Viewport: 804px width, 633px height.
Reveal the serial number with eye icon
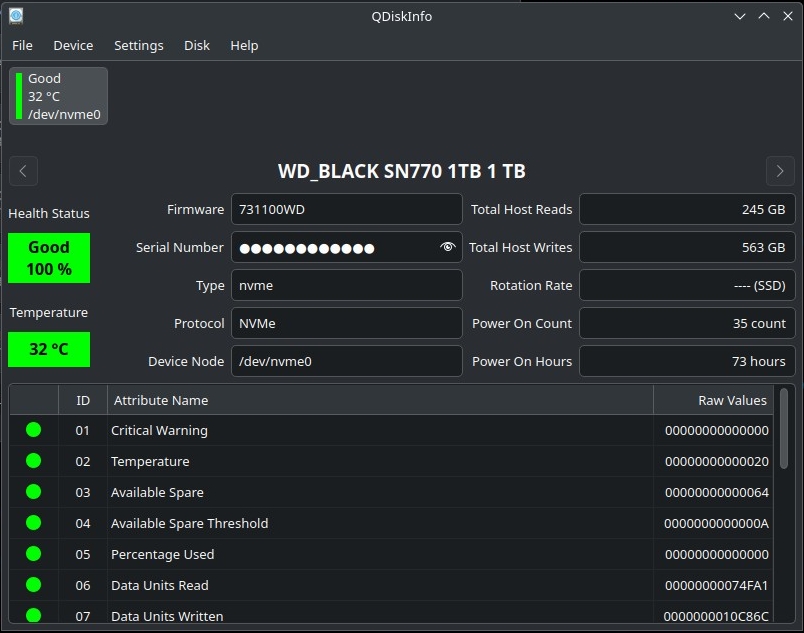[x=447, y=247]
